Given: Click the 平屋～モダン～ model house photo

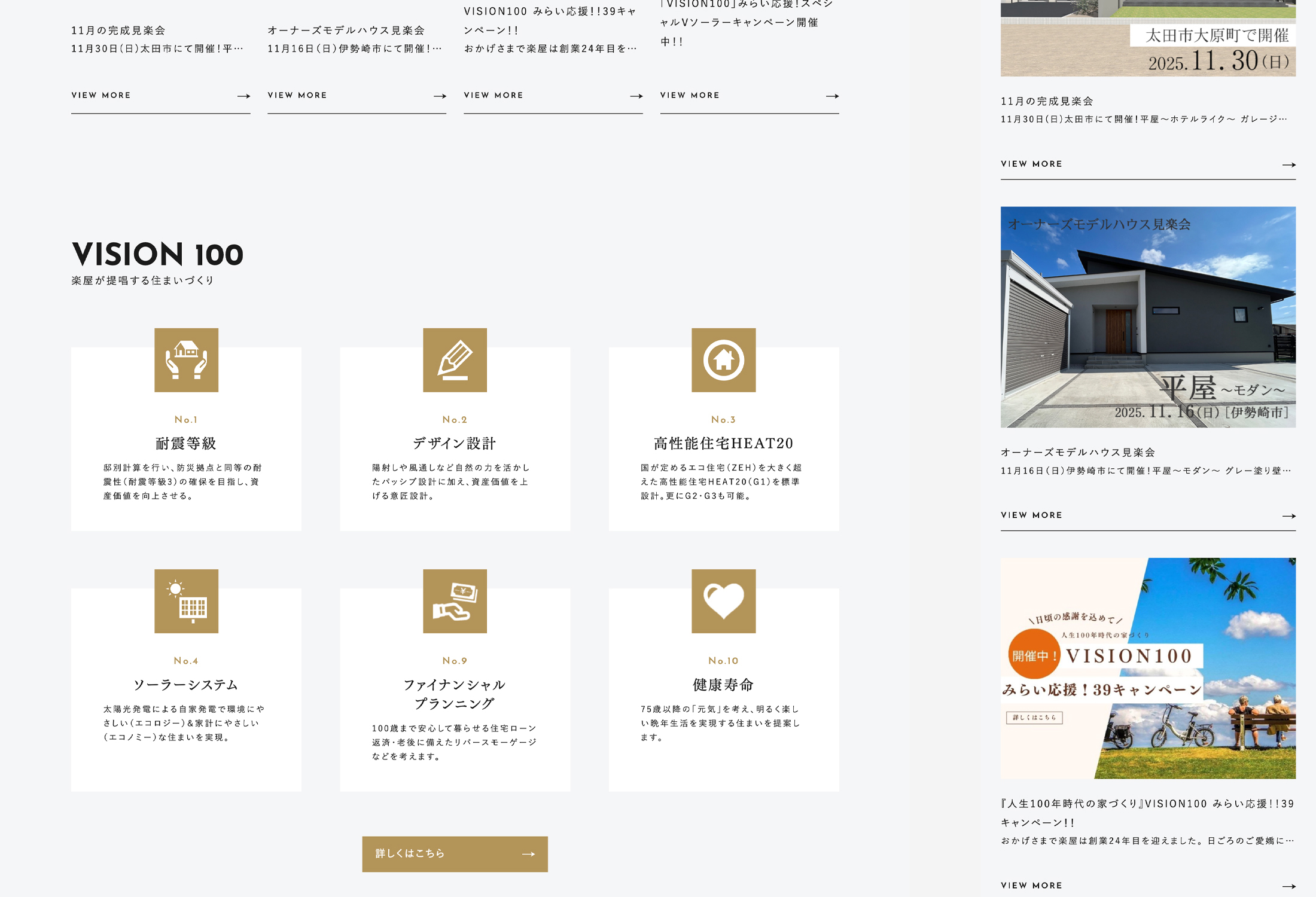Looking at the screenshot, I should pos(1148,317).
